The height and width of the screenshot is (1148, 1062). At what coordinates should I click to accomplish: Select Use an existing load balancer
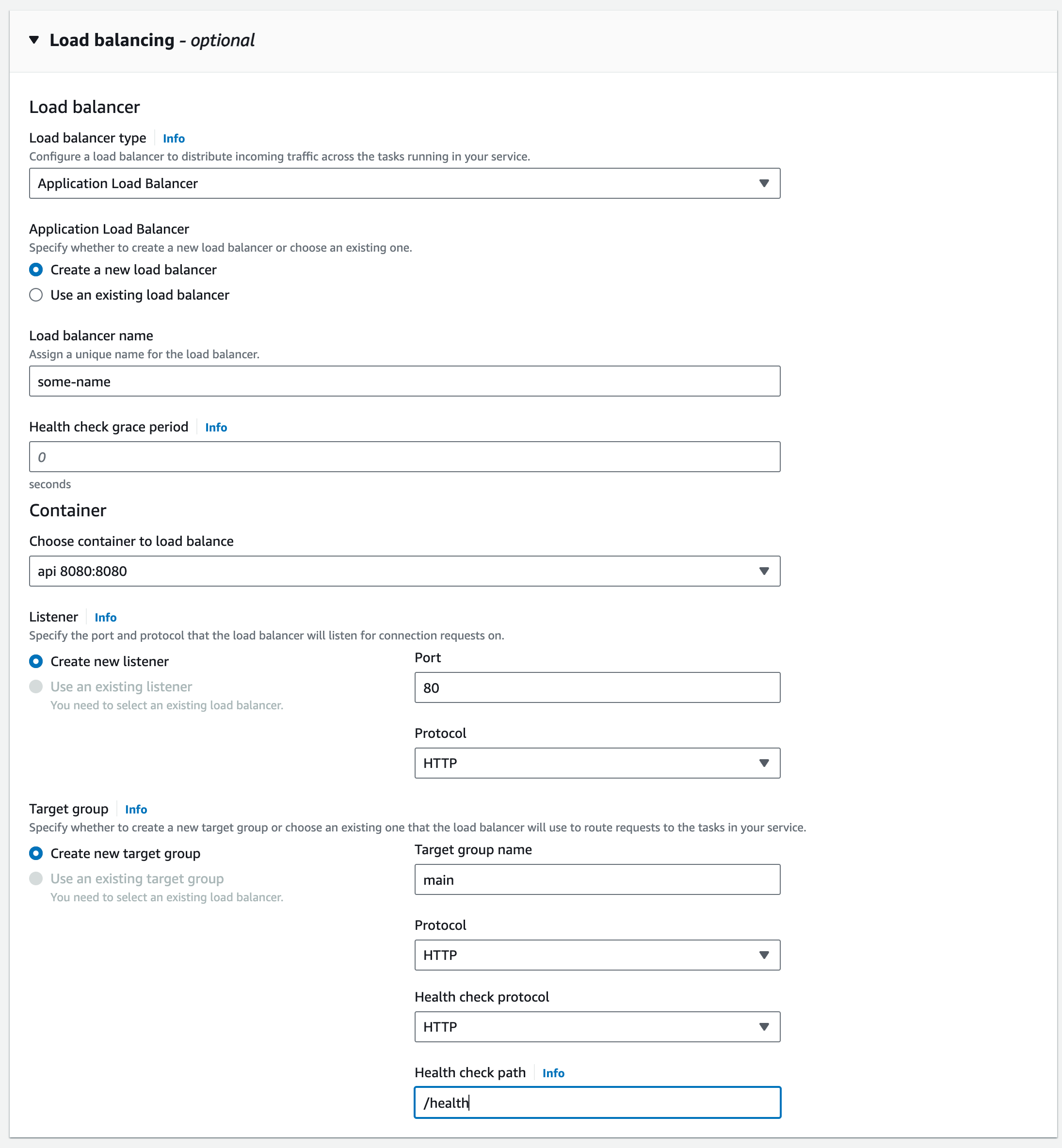[35, 295]
